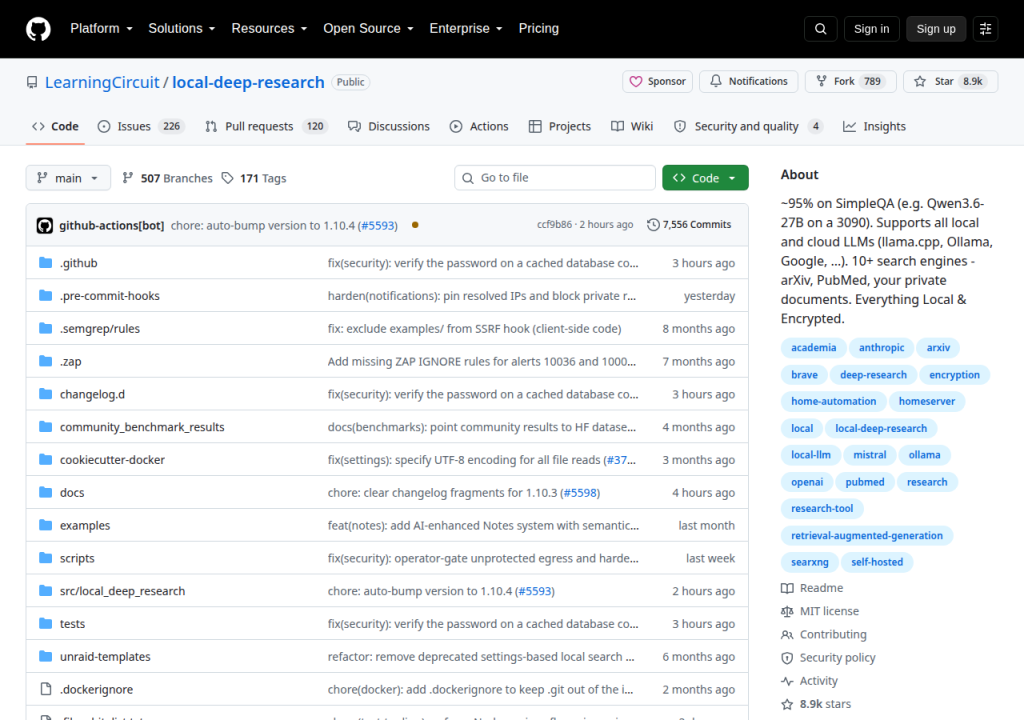Open the .github folder
Image resolution: width=1024 pixels, height=720 pixels.
point(78,263)
